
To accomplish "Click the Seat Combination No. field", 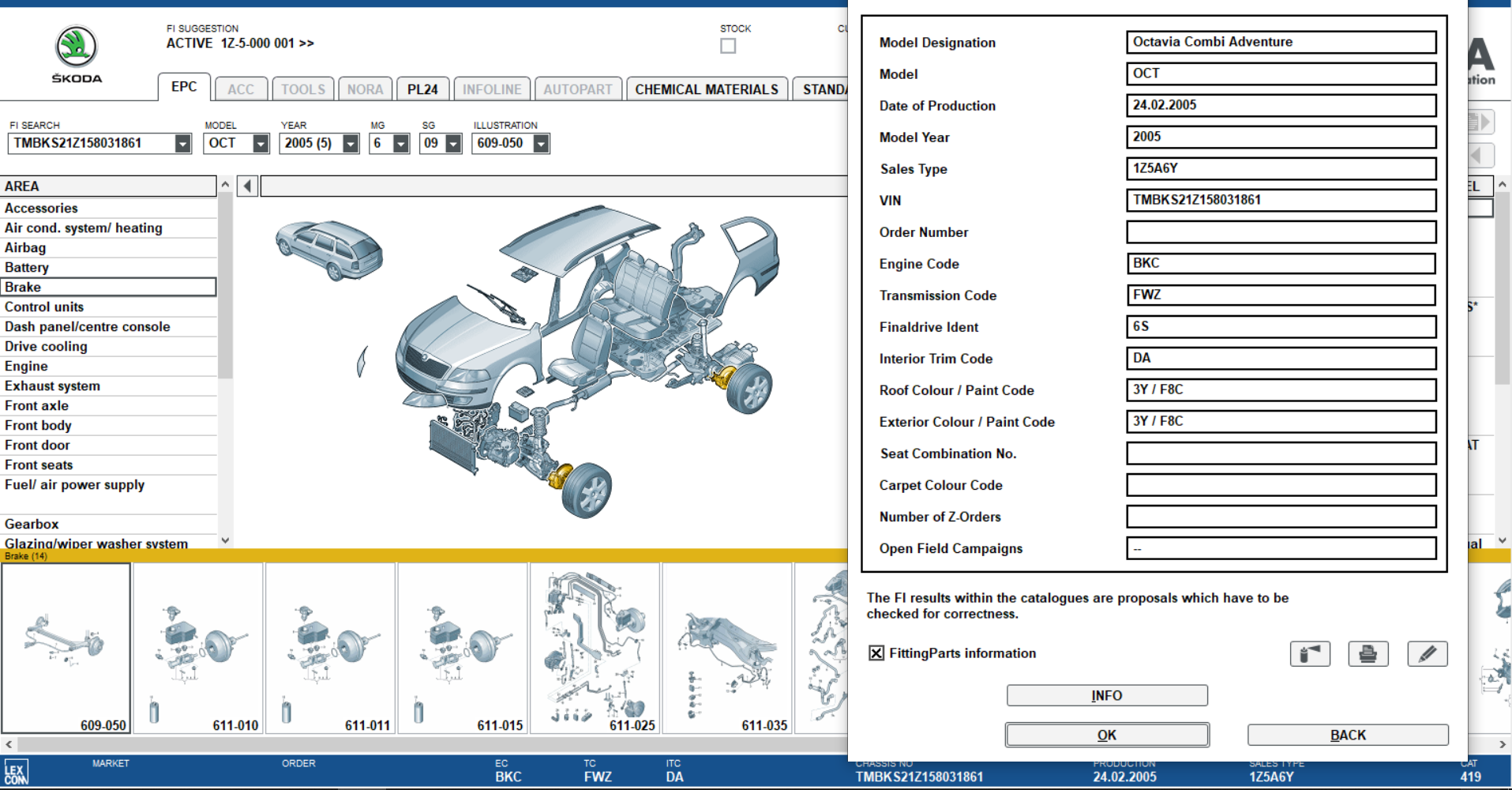I will [x=1281, y=453].
